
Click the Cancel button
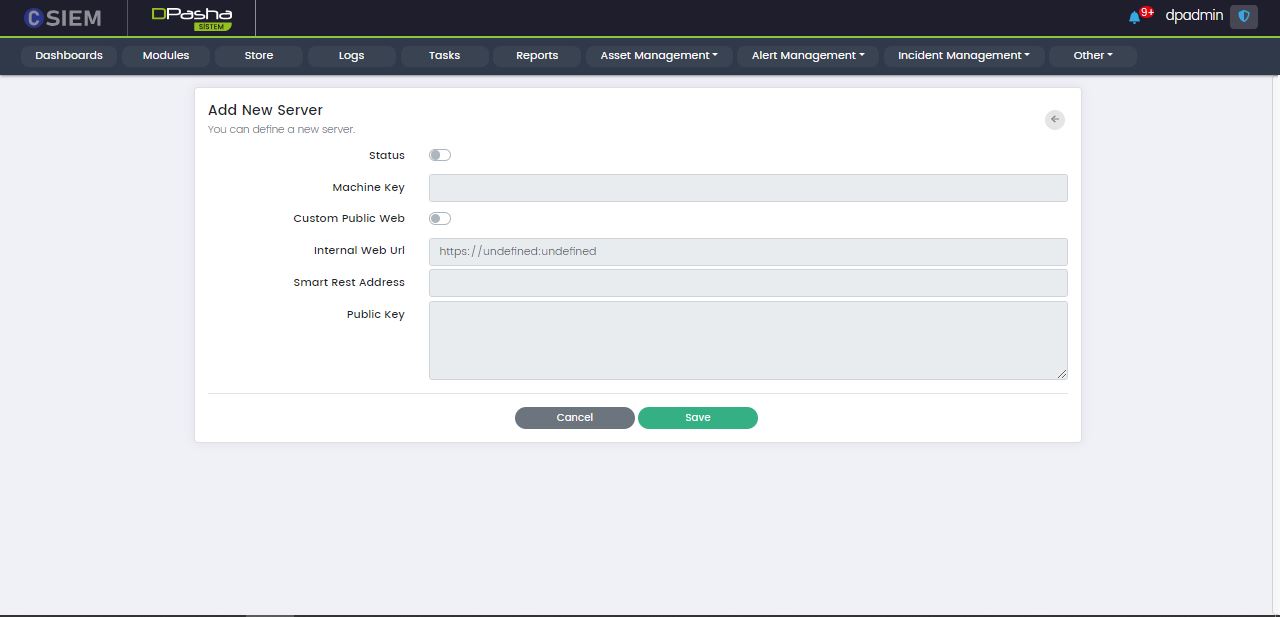pos(574,418)
